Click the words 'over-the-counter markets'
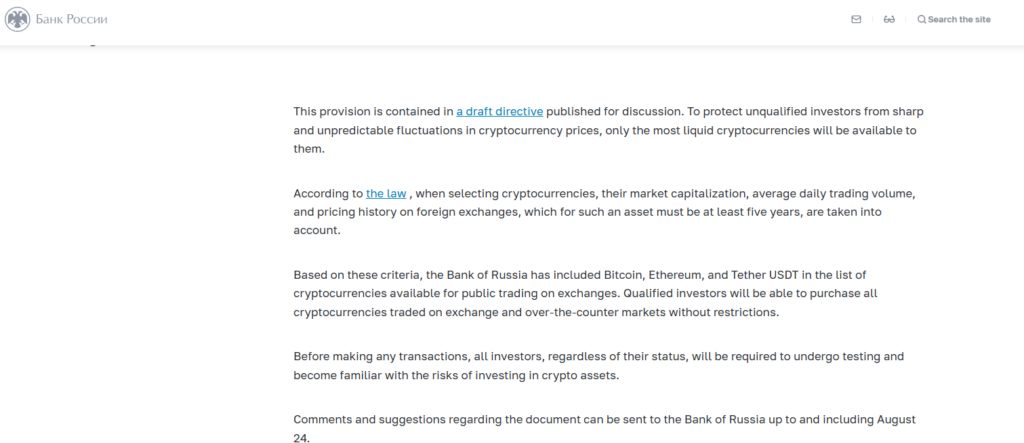The height and width of the screenshot is (443, 1024). click(x=596, y=312)
